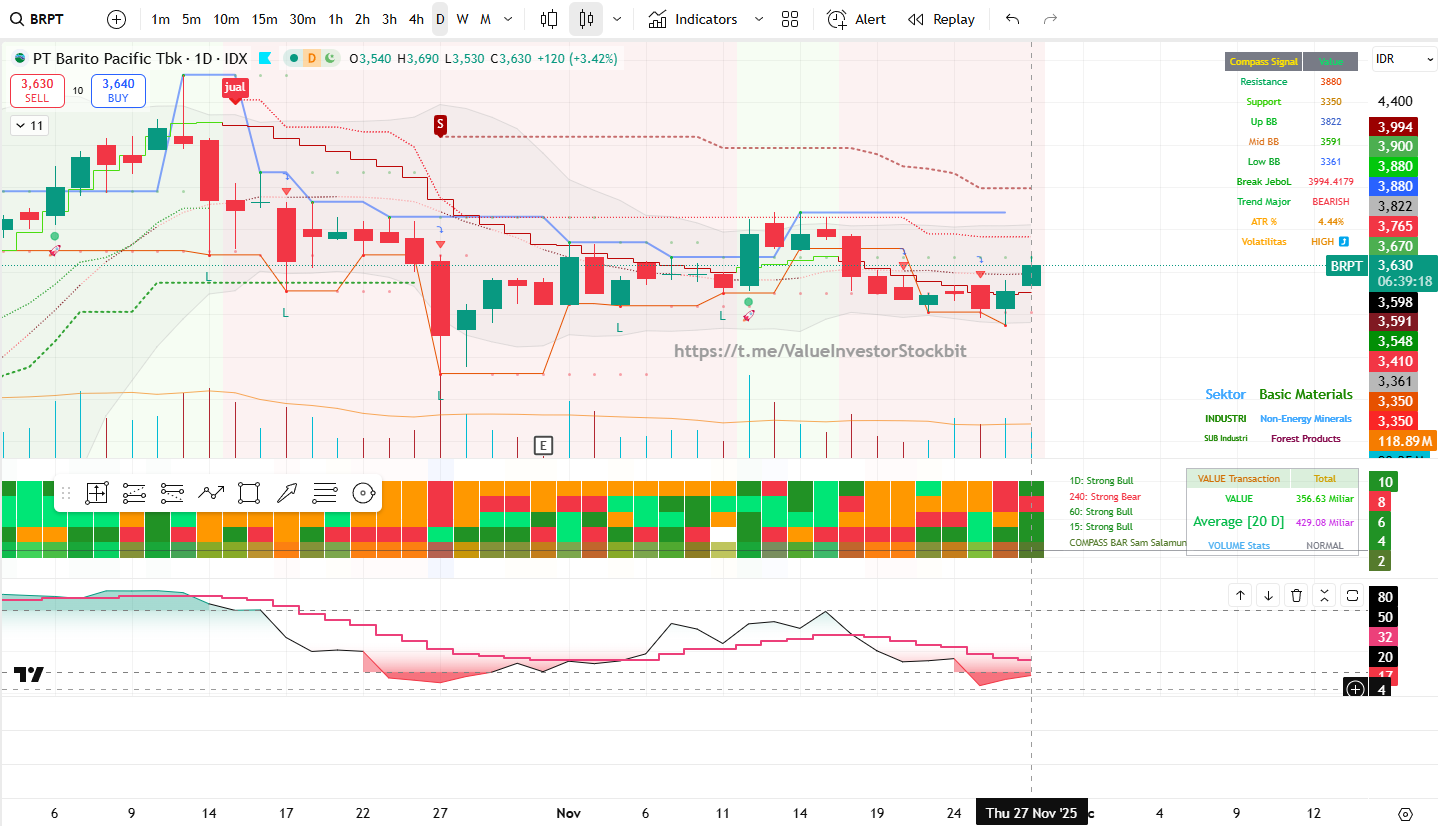Collapse the lower indicator pane
The height and width of the screenshot is (826, 1438).
point(1324,595)
